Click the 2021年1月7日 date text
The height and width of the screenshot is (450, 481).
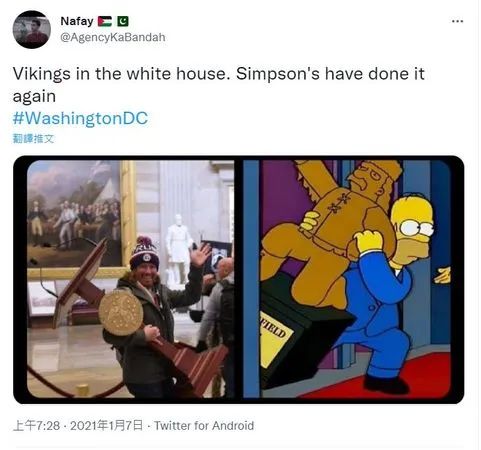tap(106, 426)
